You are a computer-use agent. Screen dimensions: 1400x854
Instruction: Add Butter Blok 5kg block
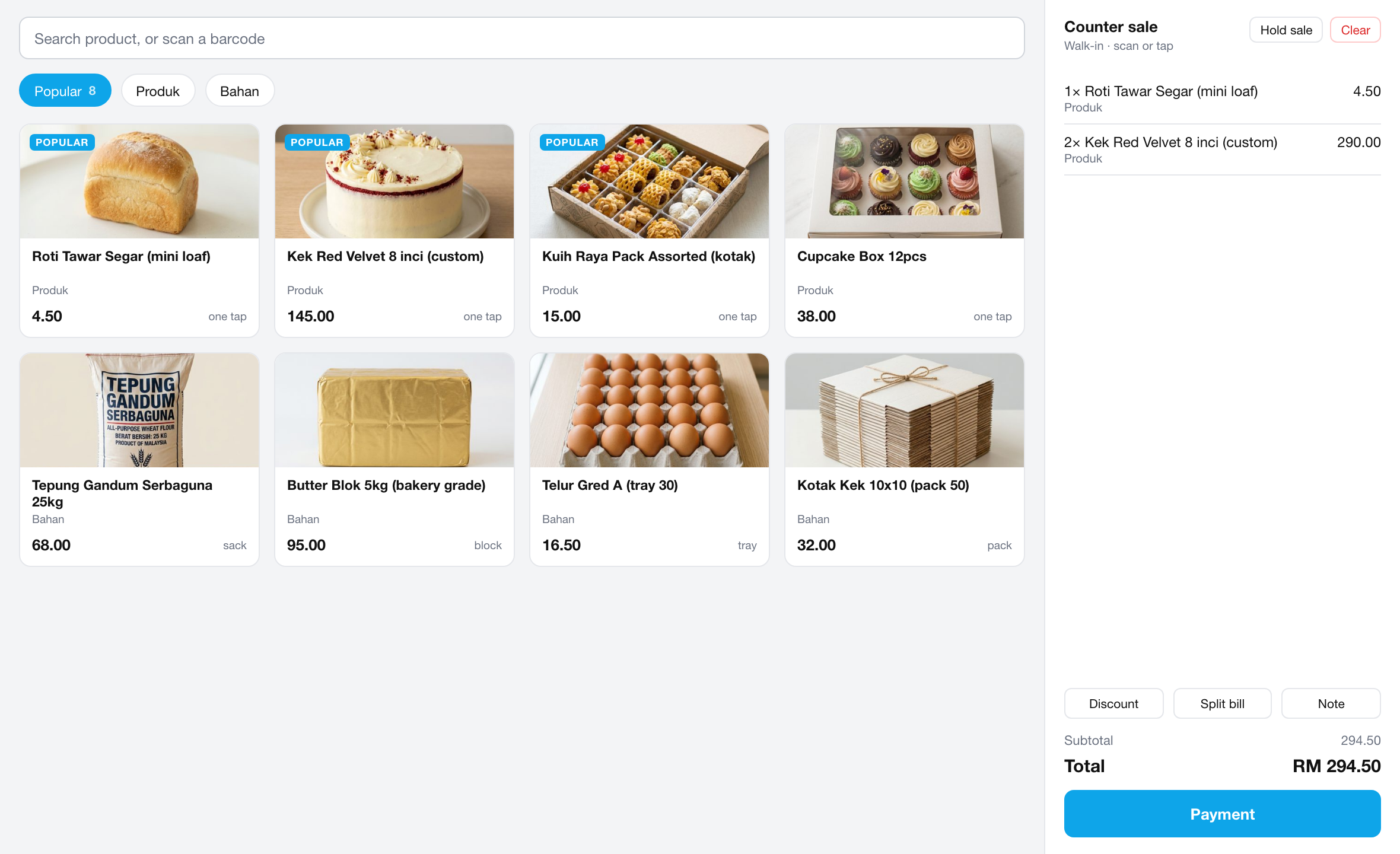tap(394, 460)
